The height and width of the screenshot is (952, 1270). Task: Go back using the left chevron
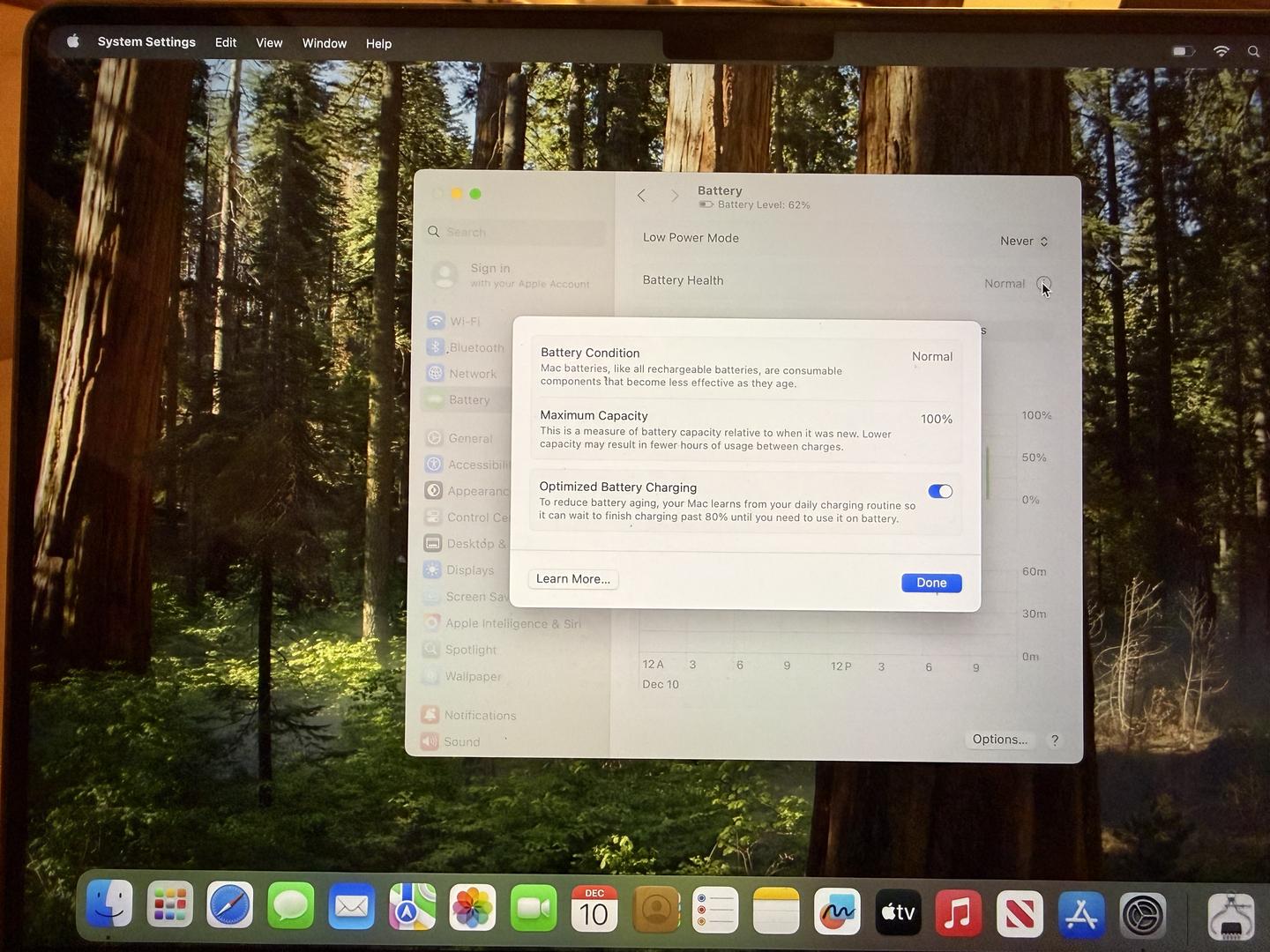point(641,195)
